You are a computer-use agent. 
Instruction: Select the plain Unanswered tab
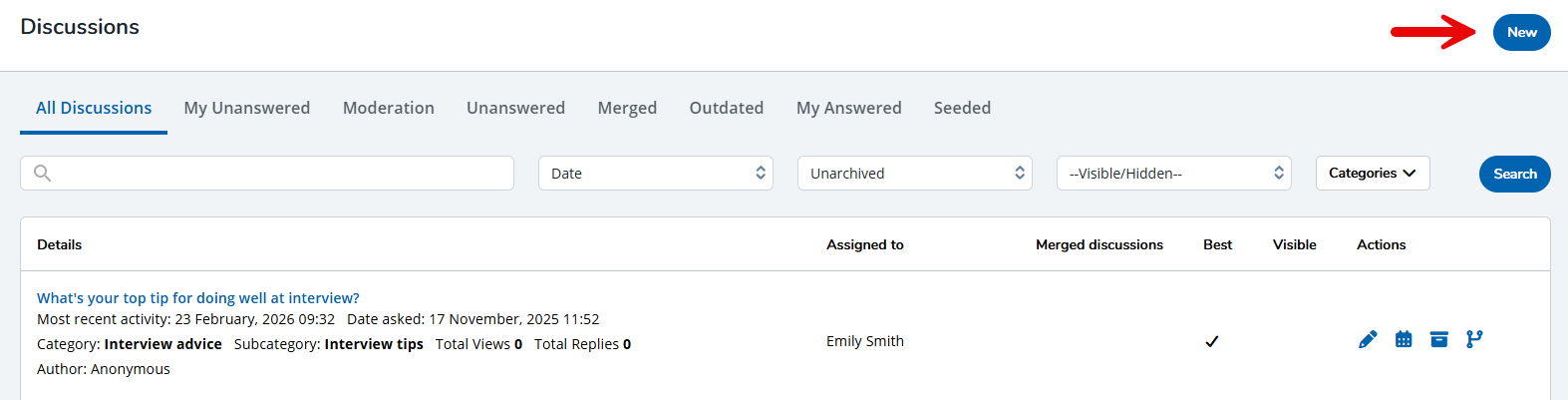(x=515, y=108)
